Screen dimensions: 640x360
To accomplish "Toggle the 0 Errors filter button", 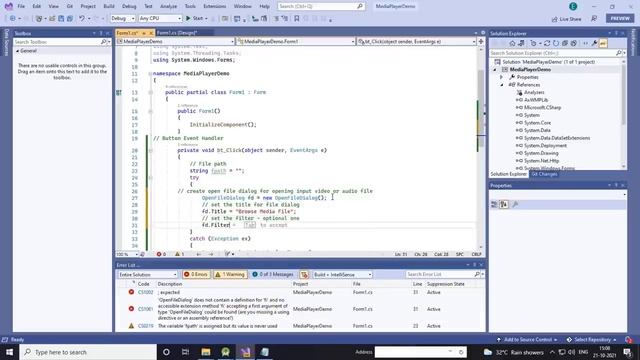I will click(196, 275).
